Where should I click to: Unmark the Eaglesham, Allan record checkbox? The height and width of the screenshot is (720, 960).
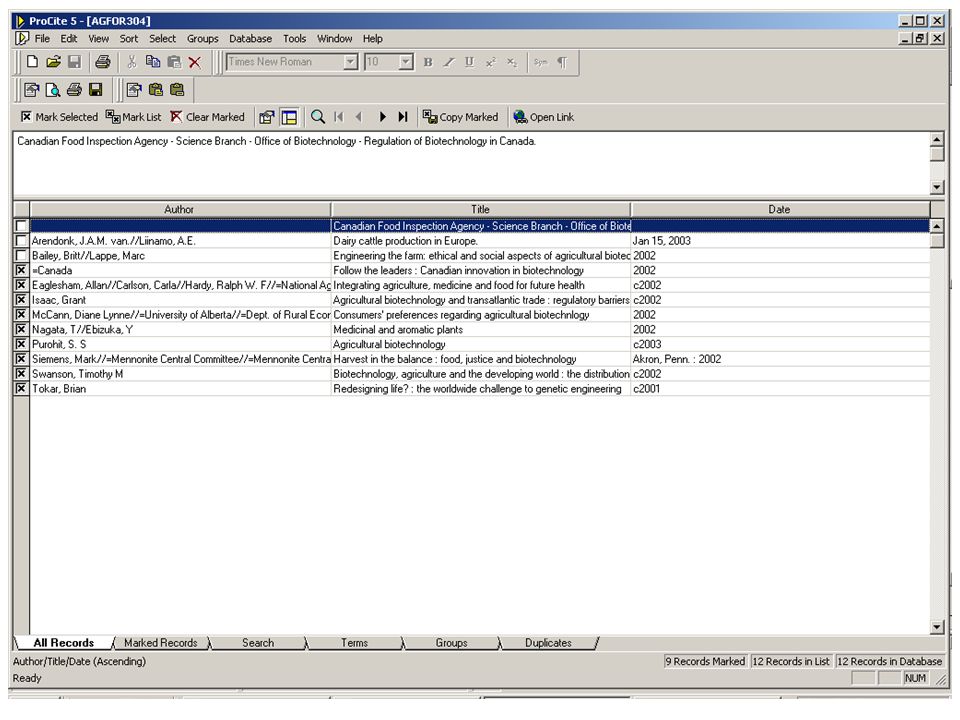(21, 285)
